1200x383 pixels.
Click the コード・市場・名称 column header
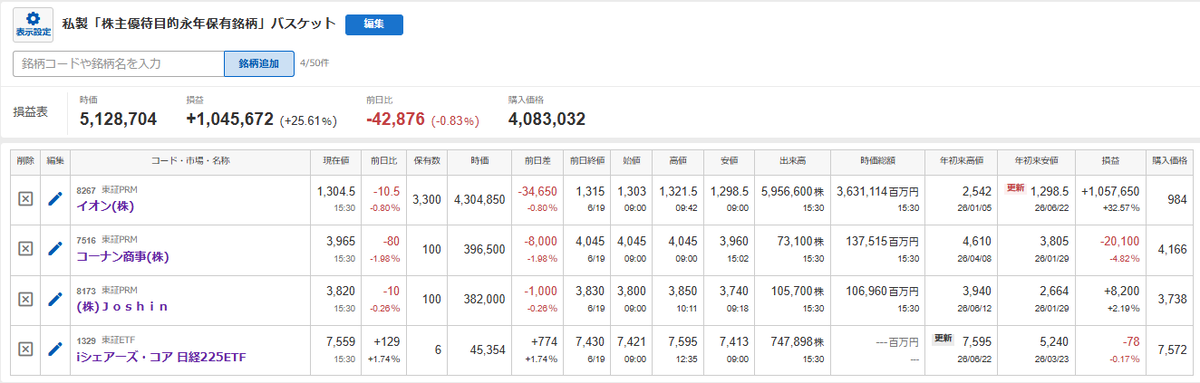click(x=190, y=160)
